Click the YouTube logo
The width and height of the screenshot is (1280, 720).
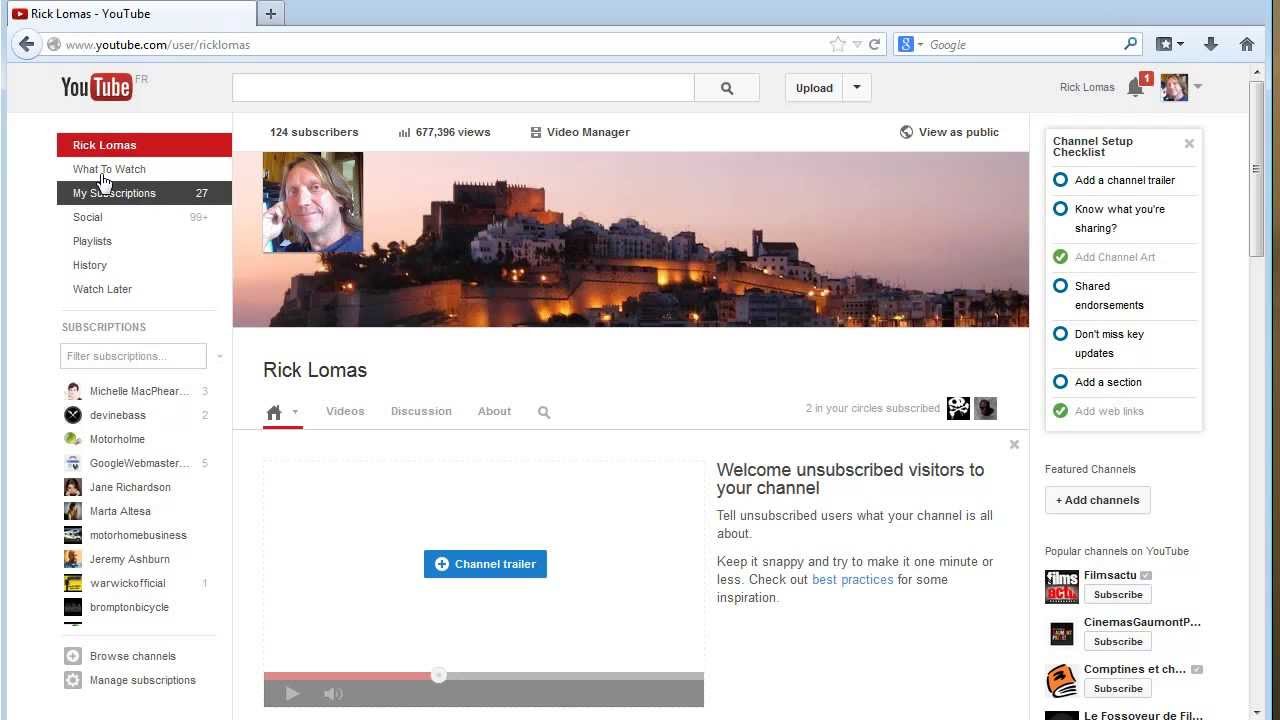[x=97, y=87]
